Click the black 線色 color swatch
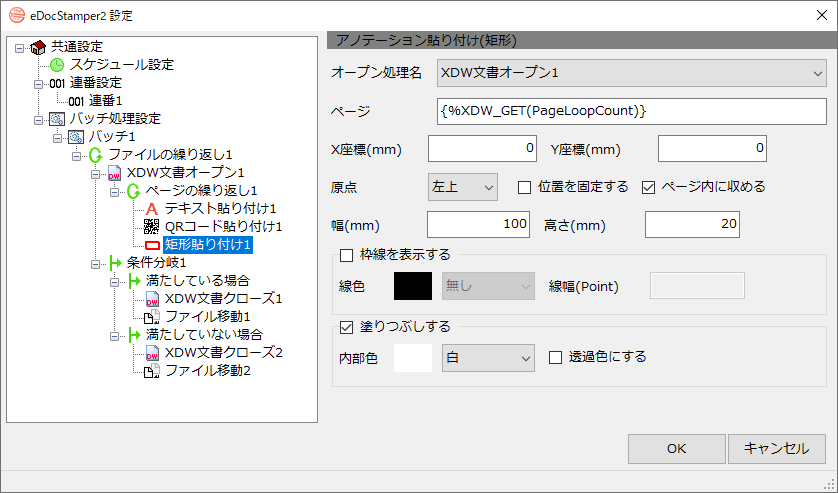The width and height of the screenshot is (838, 493). coord(413,286)
